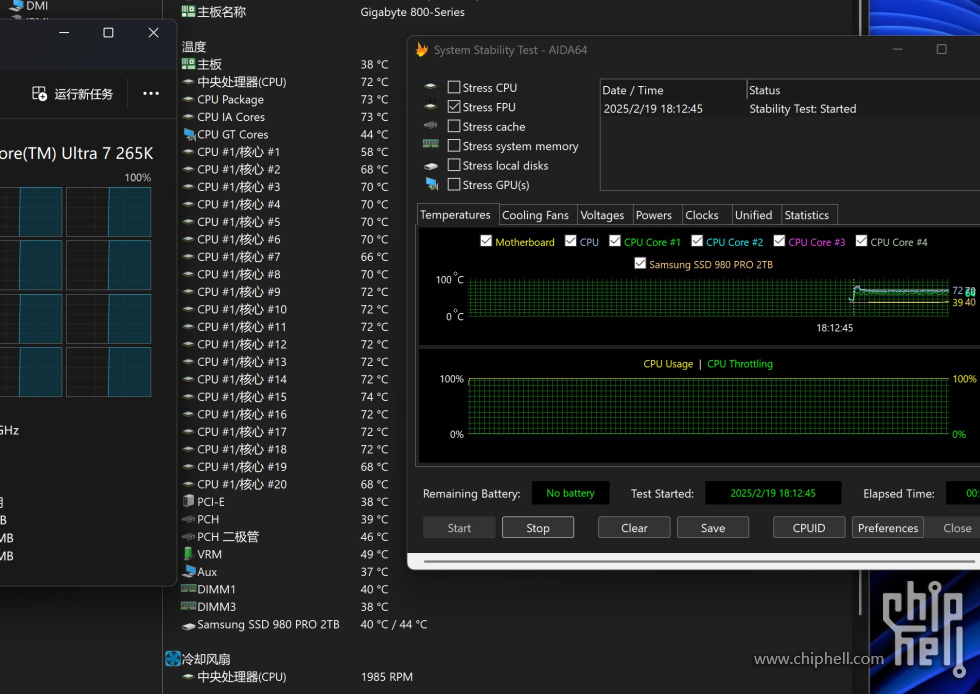Screen dimensions: 980x694
Task: Click the Status column header
Action: (864, 90)
